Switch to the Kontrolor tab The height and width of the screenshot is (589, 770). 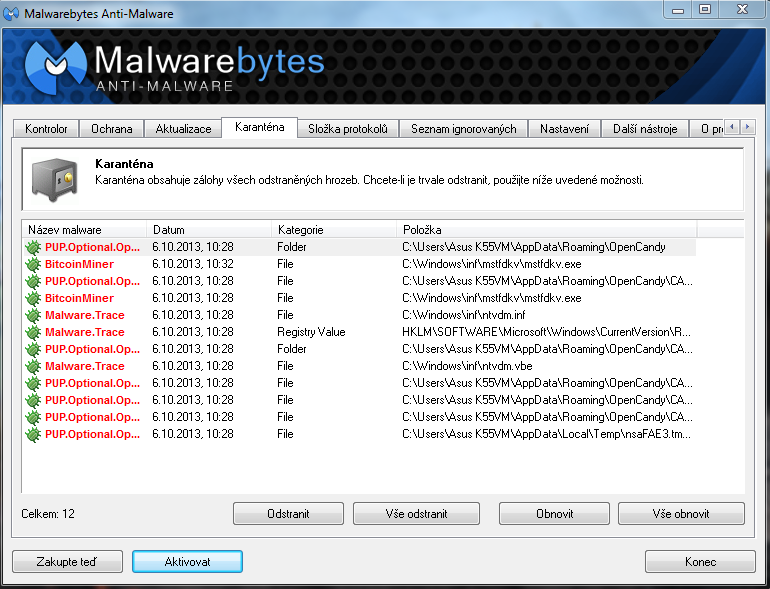click(x=46, y=129)
